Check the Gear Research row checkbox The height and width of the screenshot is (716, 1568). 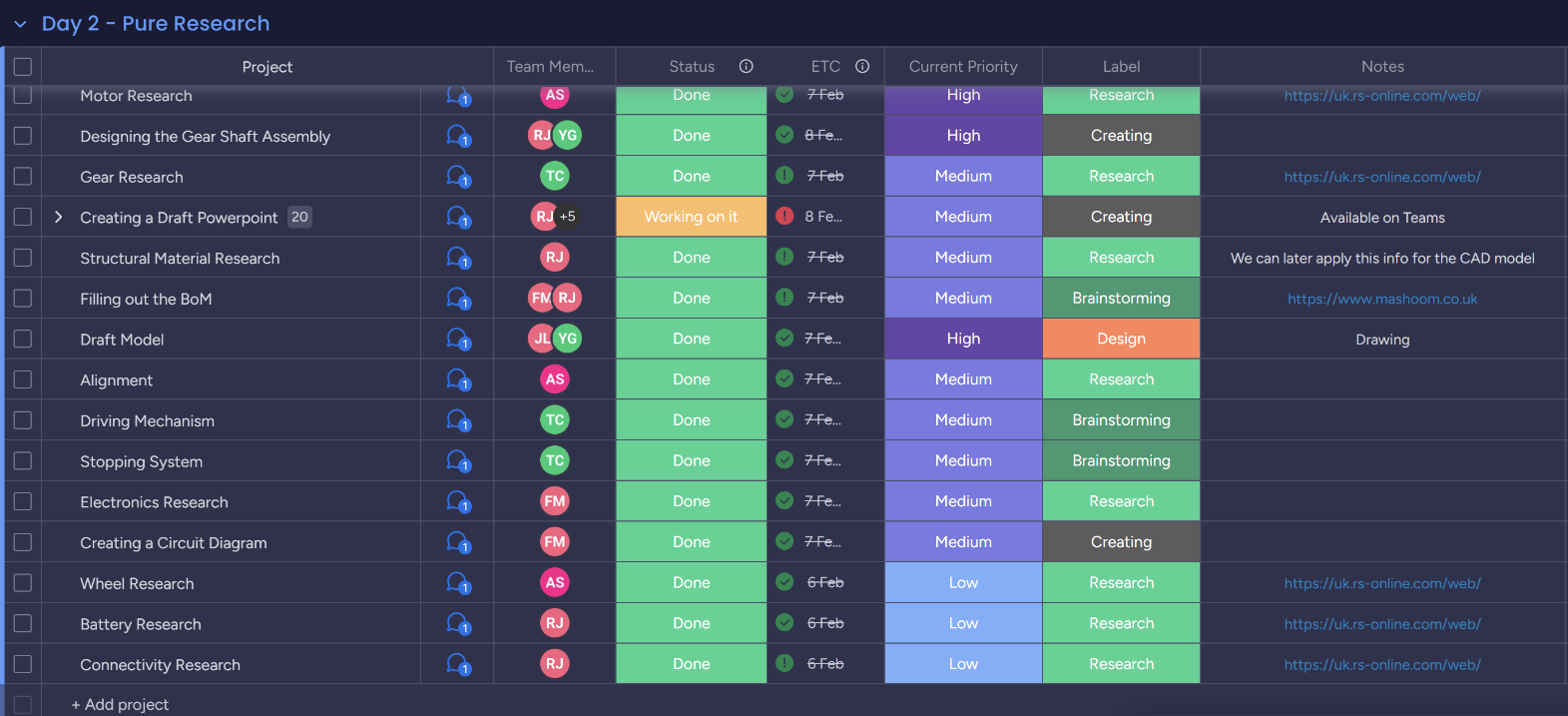click(23, 177)
